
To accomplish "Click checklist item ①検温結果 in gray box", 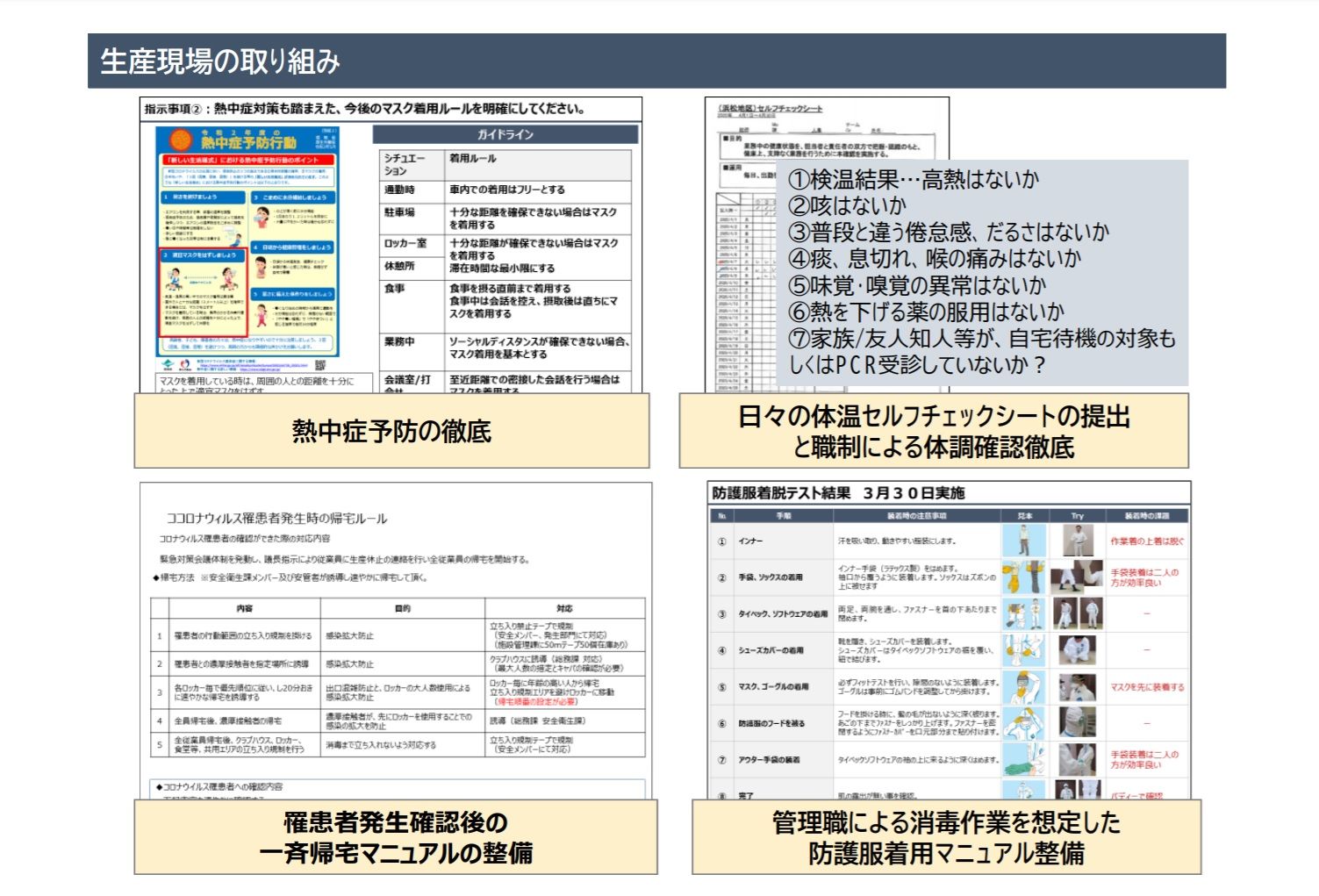I will point(913,180).
